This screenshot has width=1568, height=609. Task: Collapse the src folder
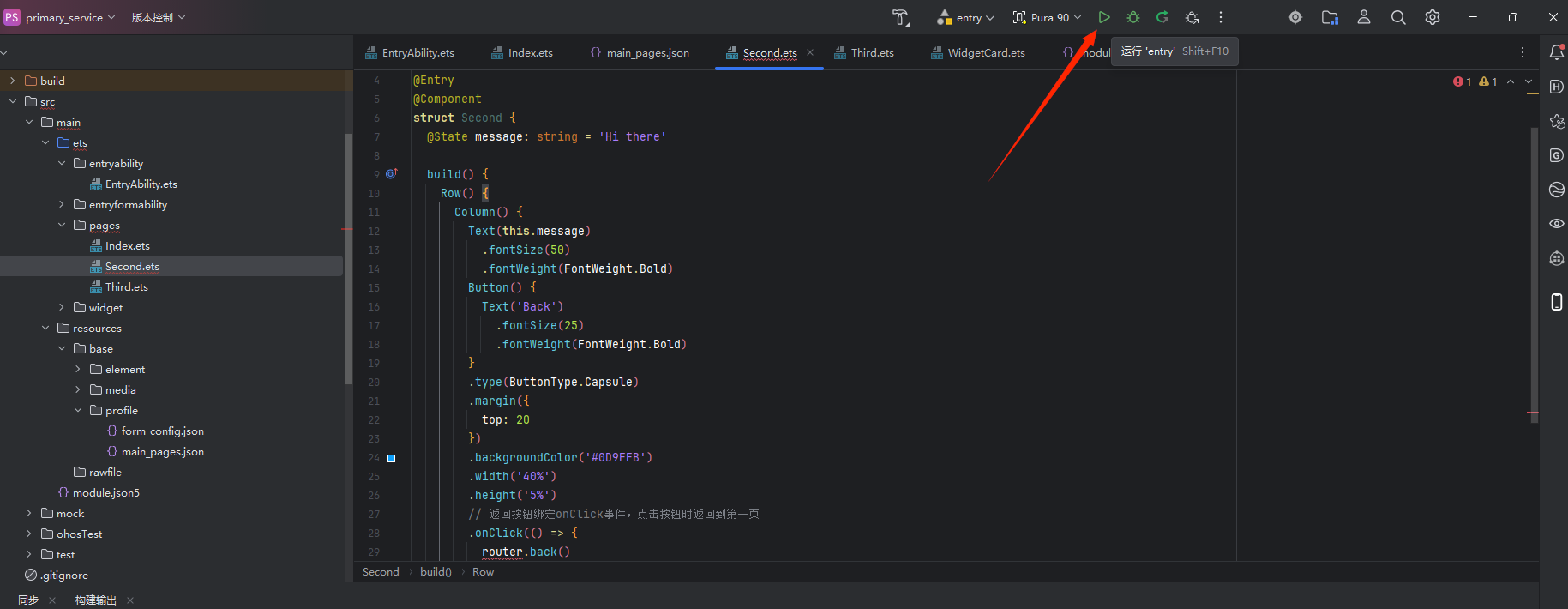click(12, 101)
